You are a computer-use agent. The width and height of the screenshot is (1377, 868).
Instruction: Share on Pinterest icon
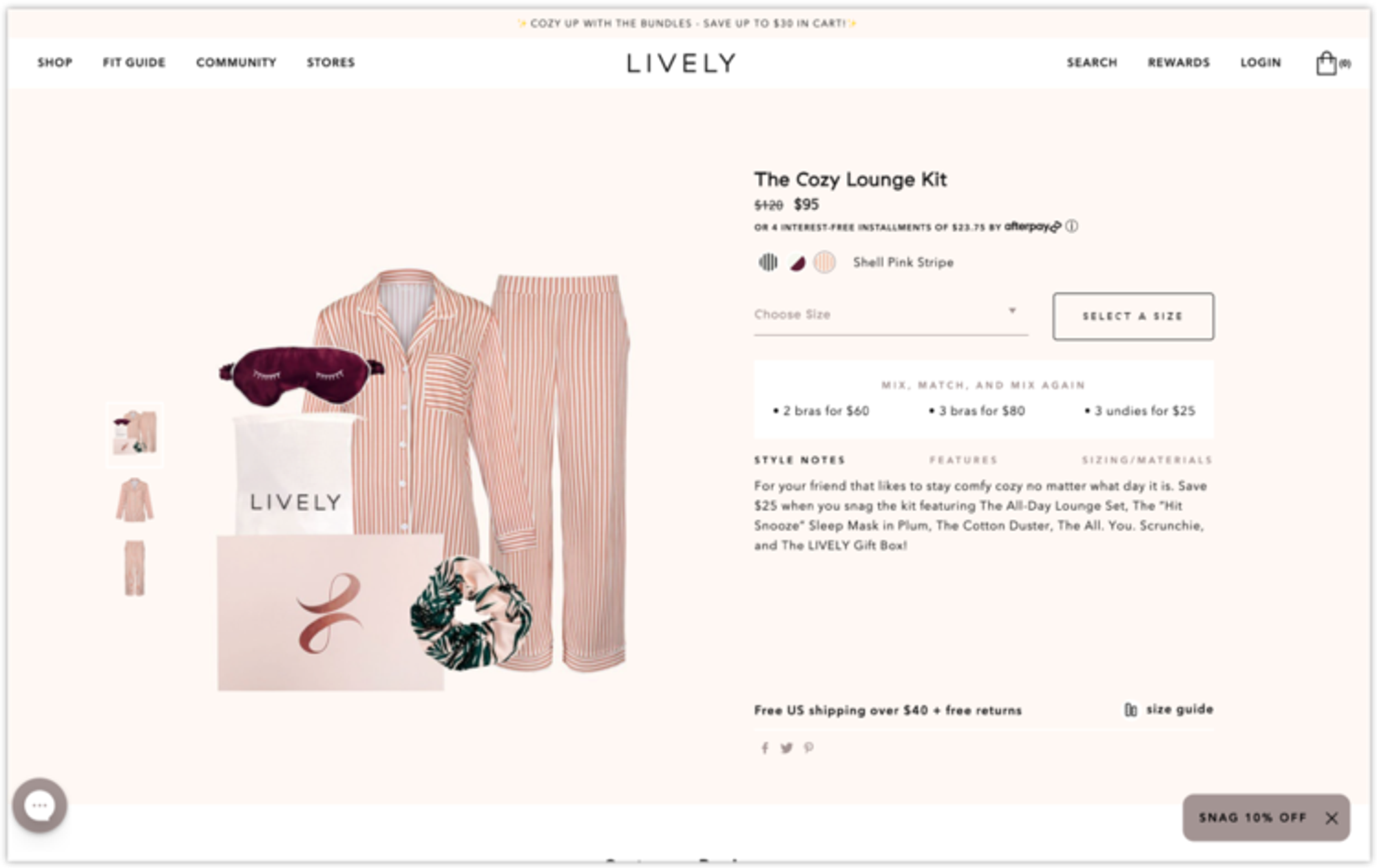click(809, 748)
